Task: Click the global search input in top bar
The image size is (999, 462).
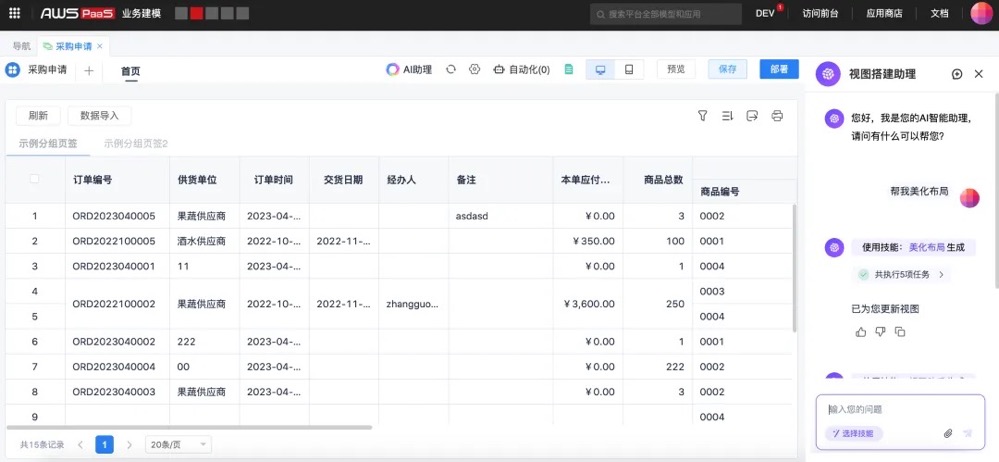Action: coord(665,14)
